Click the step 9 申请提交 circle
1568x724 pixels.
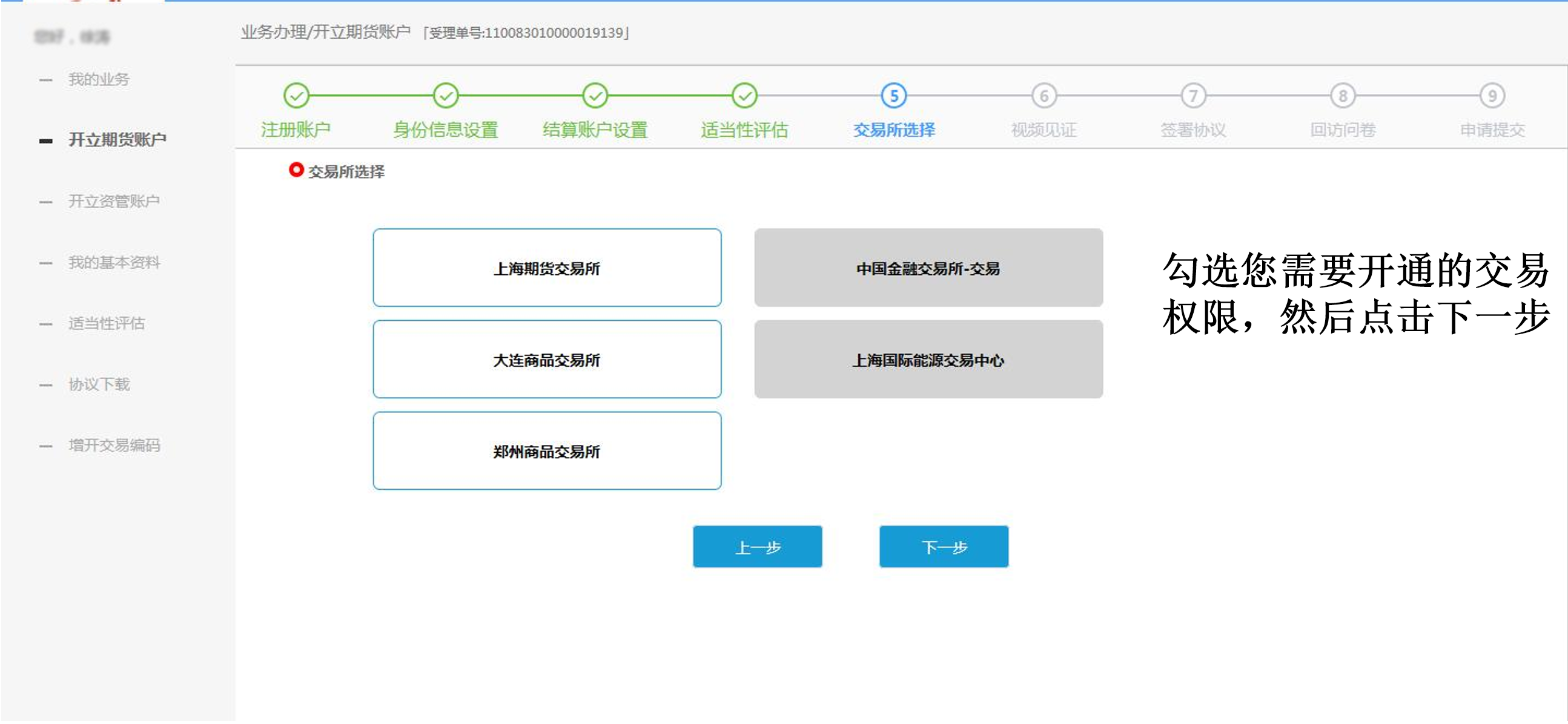point(1492,96)
